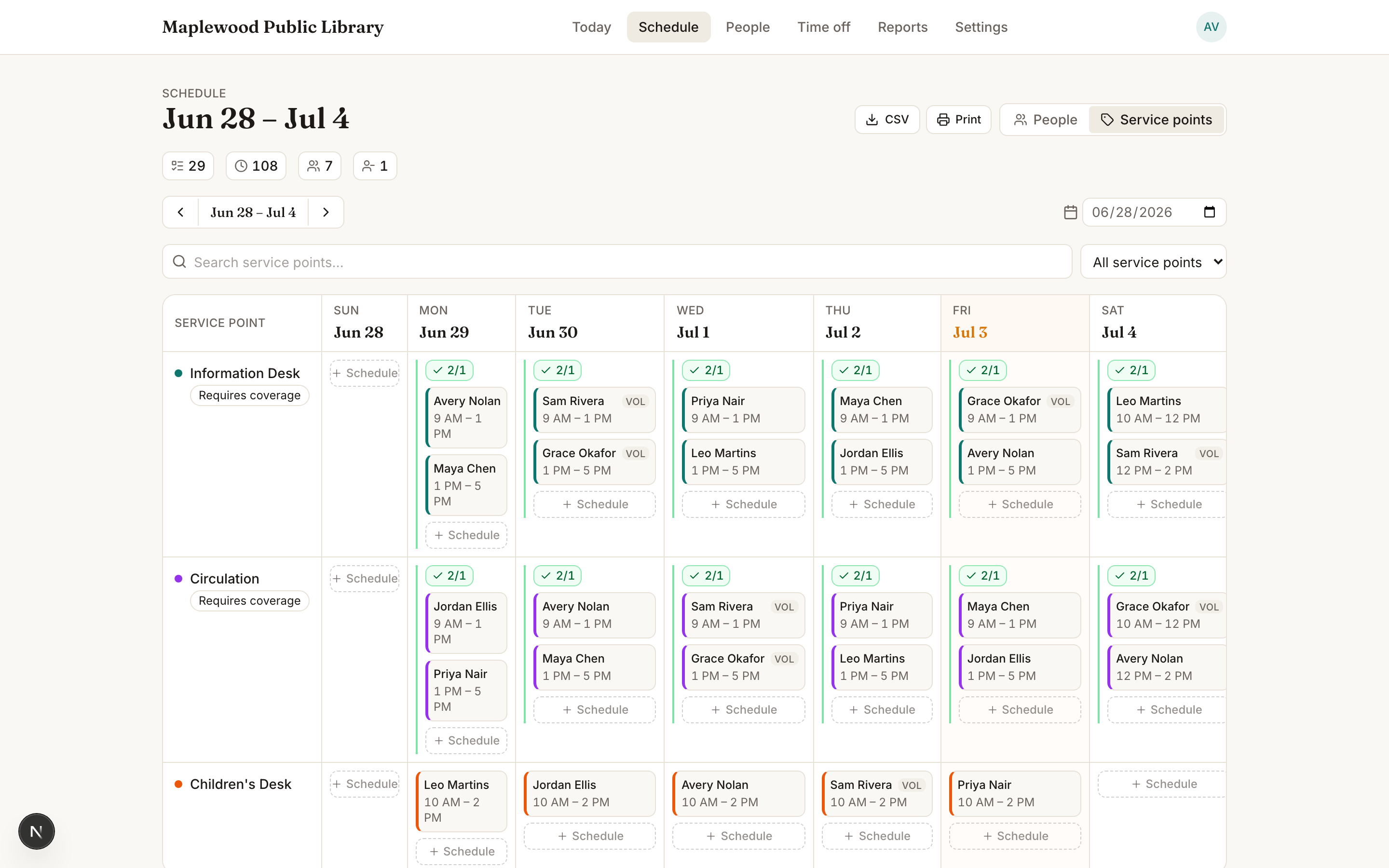
Task: Click the 06/28/2026 date input
Action: 1154,212
